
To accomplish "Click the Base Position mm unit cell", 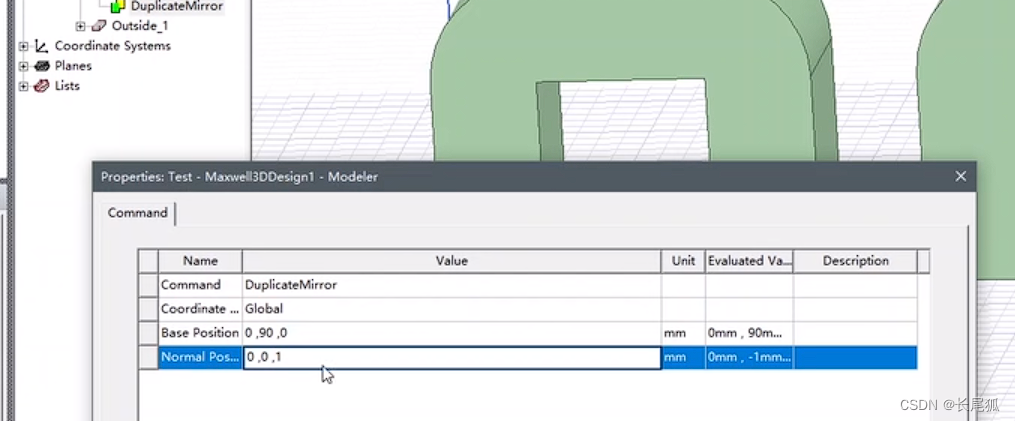I will coord(682,333).
